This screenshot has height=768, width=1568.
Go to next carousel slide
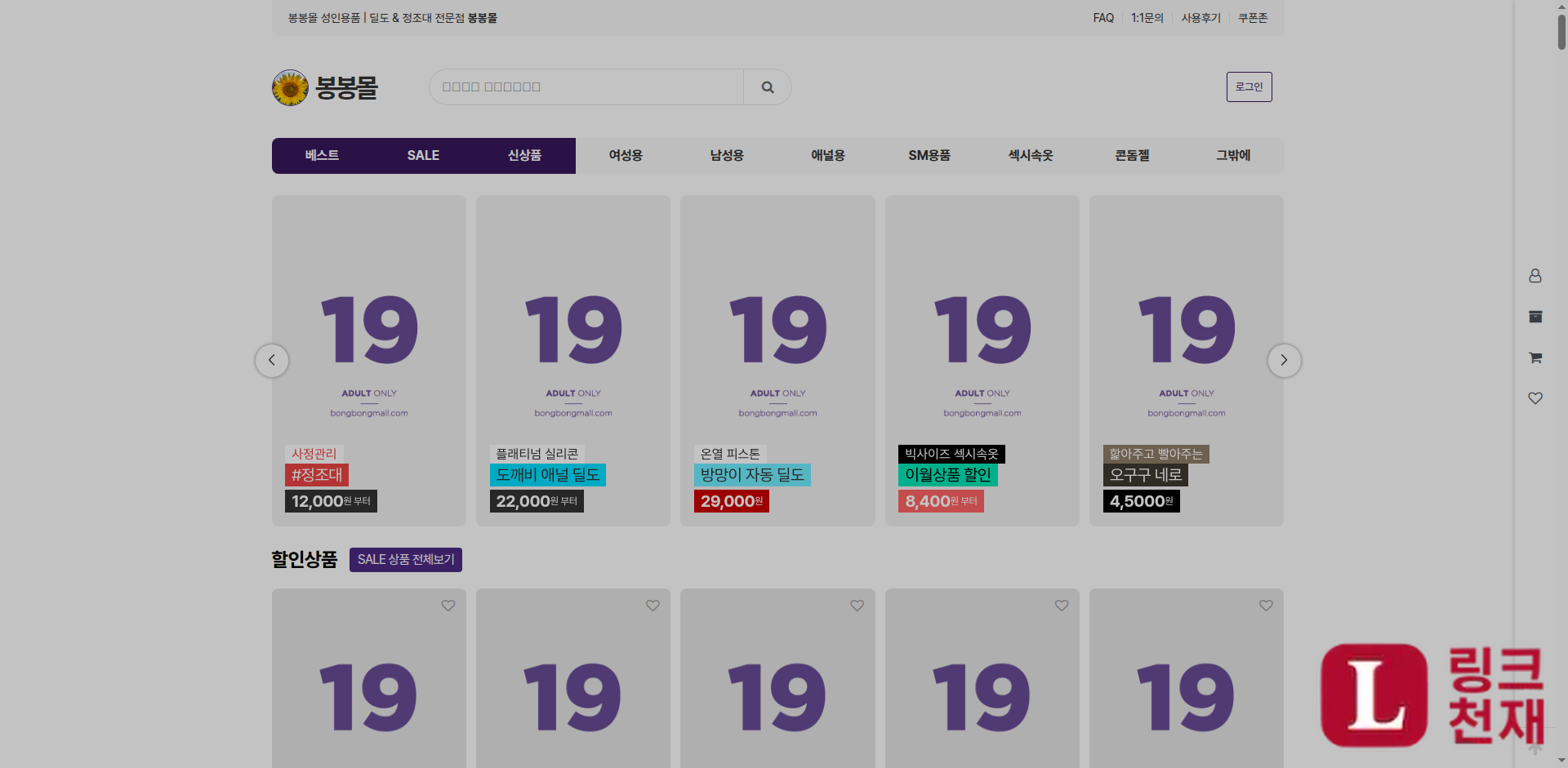1284,360
